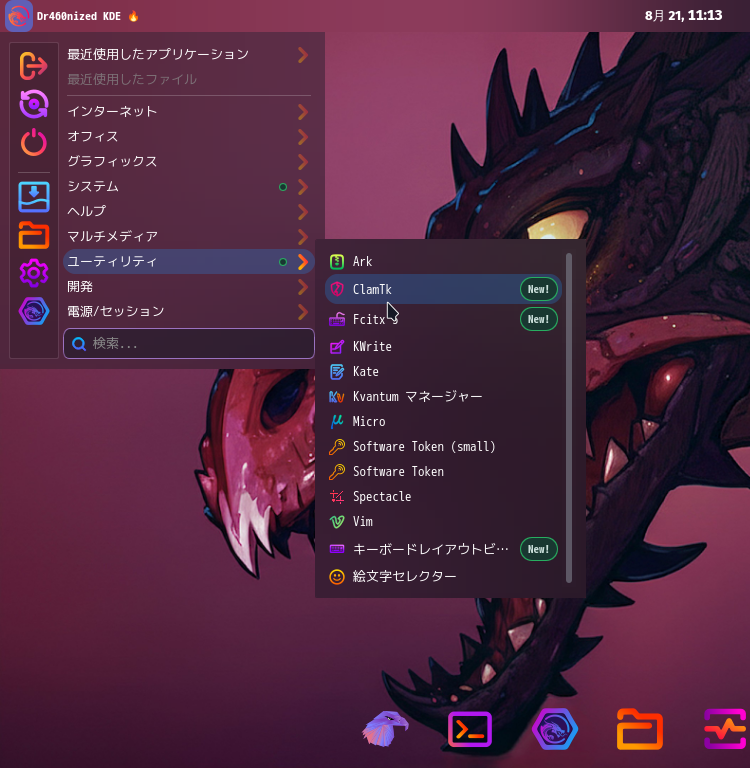Expand the ヘルプ category arrow
This screenshot has width=750, height=768.
pyautogui.click(x=303, y=212)
